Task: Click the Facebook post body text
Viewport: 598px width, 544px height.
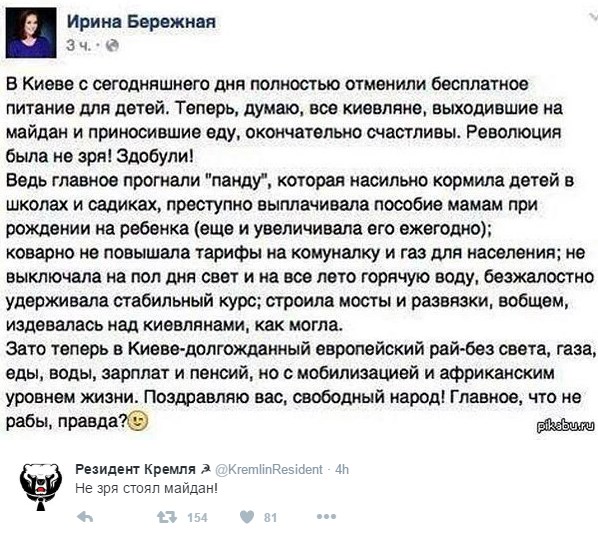Action: (x=300, y=252)
